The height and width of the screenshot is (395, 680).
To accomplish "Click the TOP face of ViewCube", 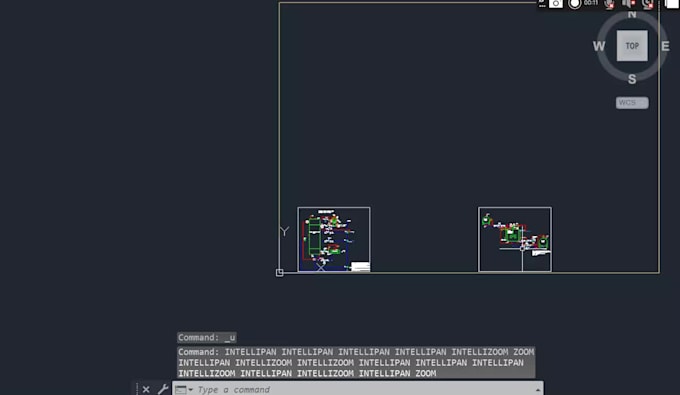I will [x=632, y=46].
